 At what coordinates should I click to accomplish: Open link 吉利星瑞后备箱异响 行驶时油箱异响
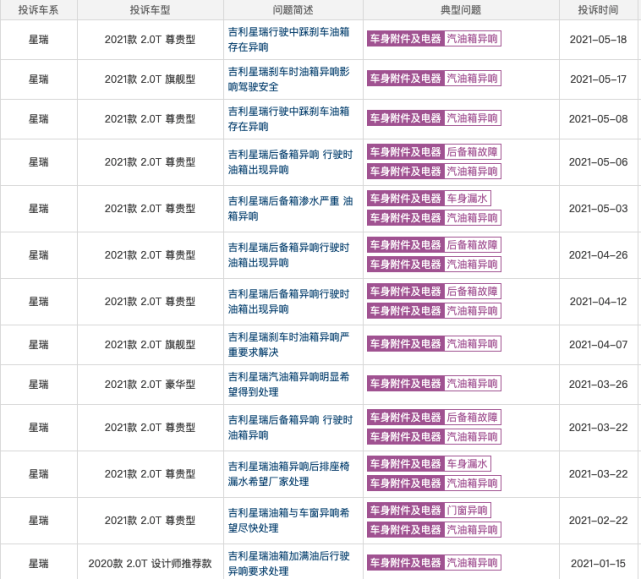(290, 427)
